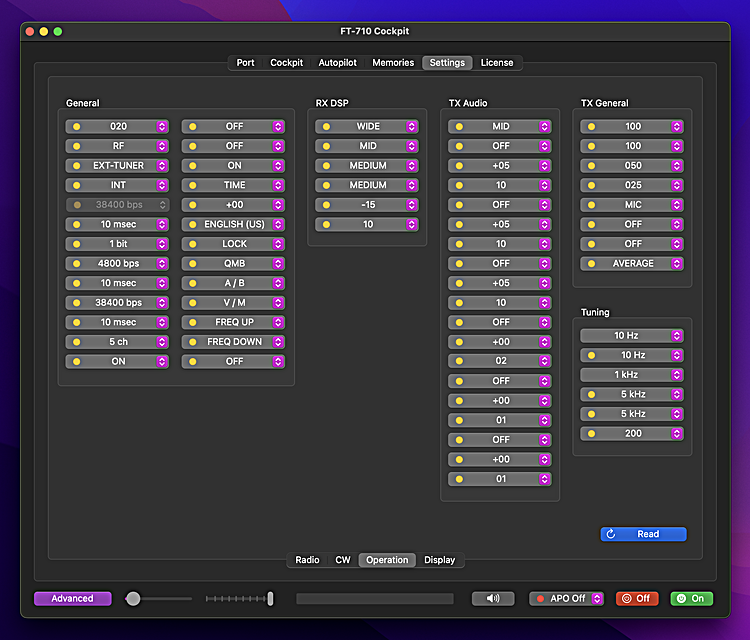Click the empty progress bar in the bottom bar

point(375,598)
